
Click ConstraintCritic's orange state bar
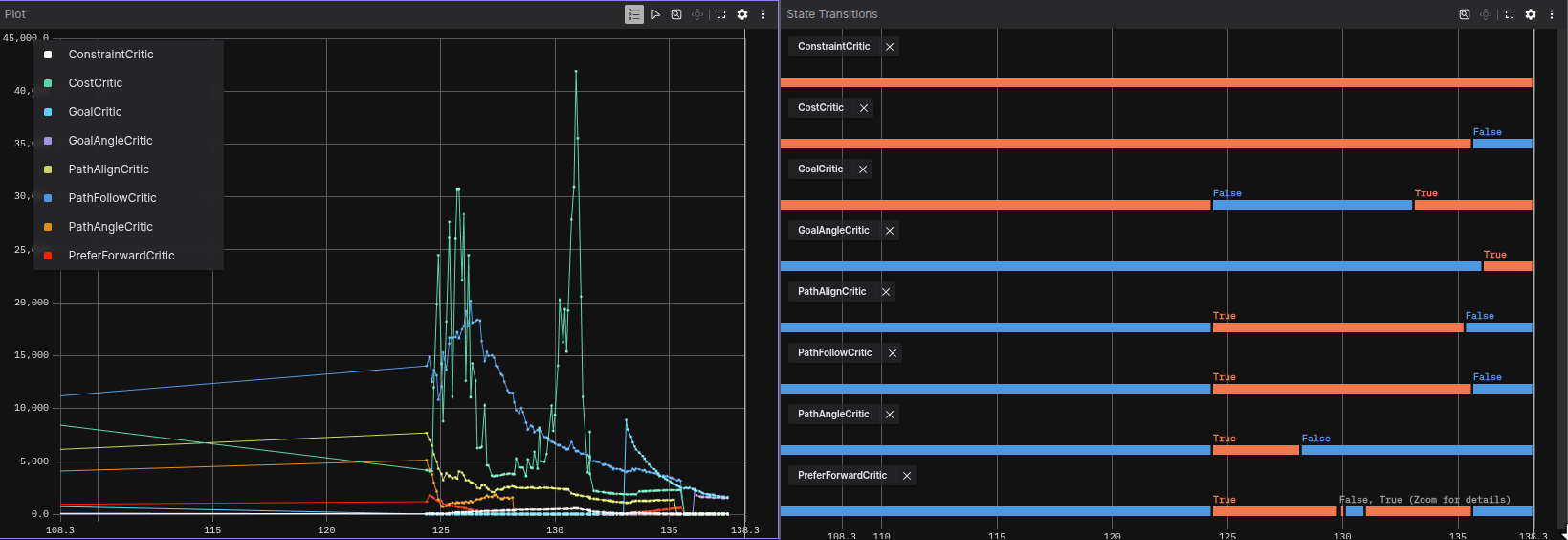(x=1156, y=82)
